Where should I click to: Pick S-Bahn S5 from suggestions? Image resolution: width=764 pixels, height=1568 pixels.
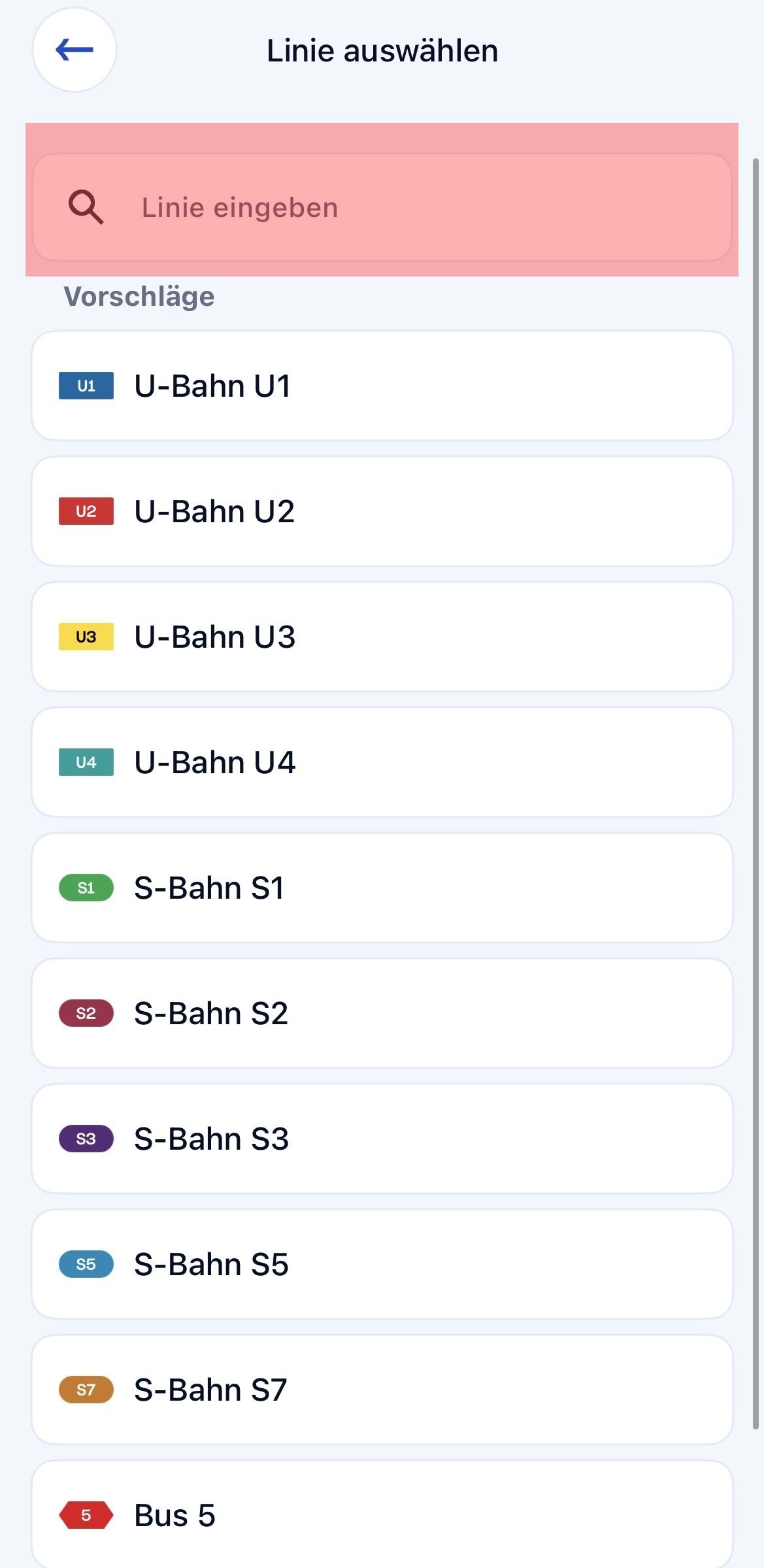382,1264
